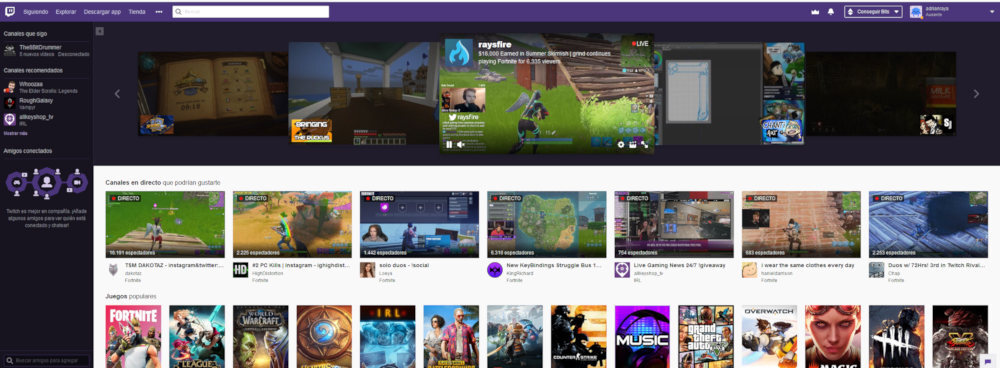Open Overwatch game cover

click(x=769, y=337)
